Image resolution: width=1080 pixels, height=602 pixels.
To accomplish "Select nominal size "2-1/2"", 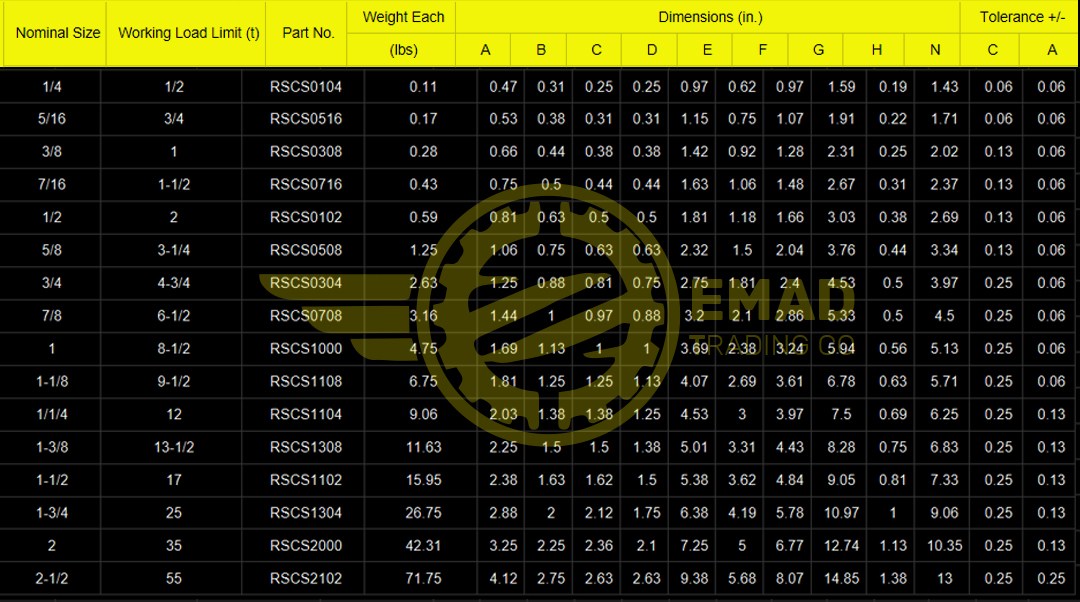I will point(52,579).
